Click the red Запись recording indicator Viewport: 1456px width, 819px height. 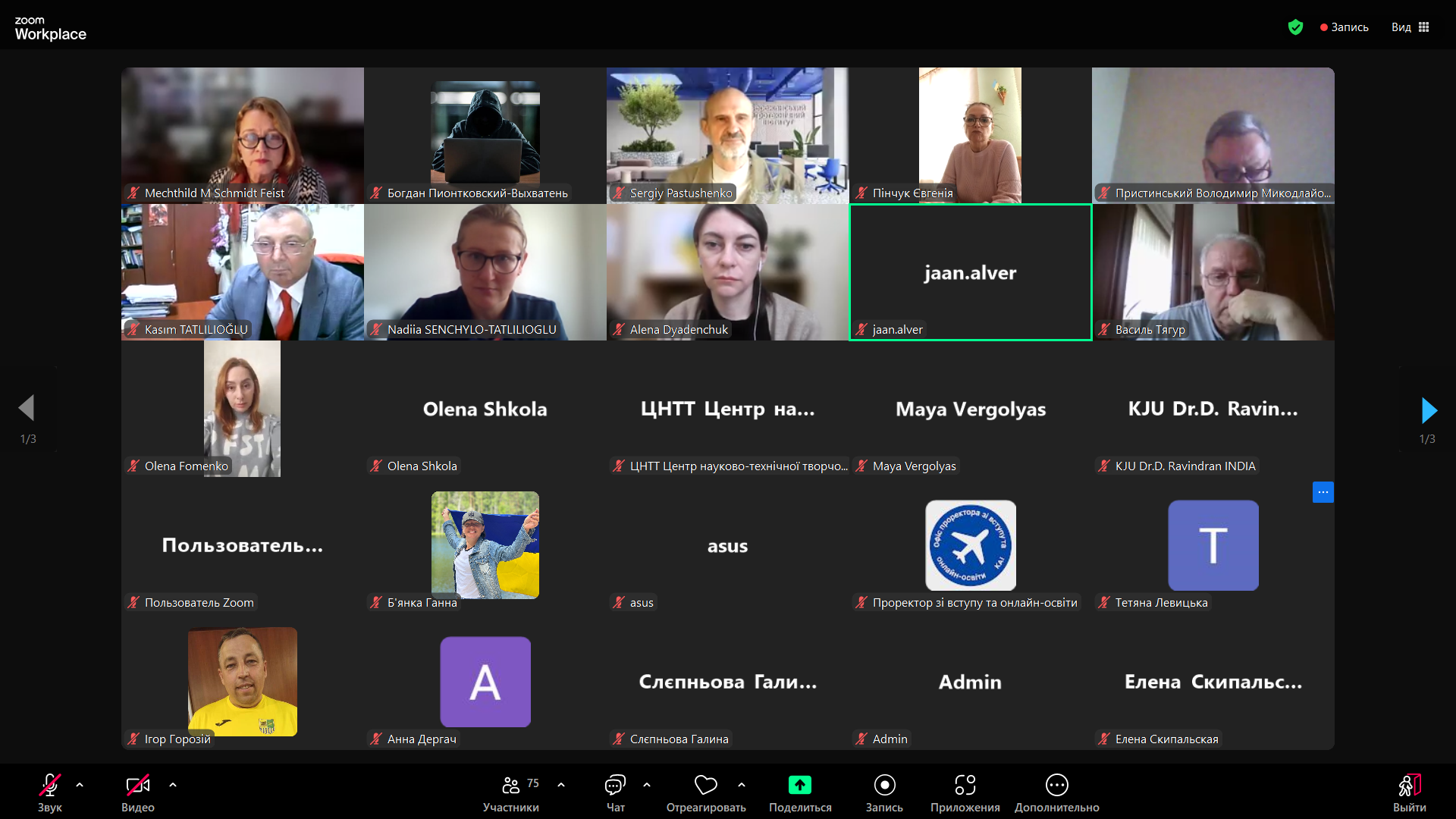1344,27
